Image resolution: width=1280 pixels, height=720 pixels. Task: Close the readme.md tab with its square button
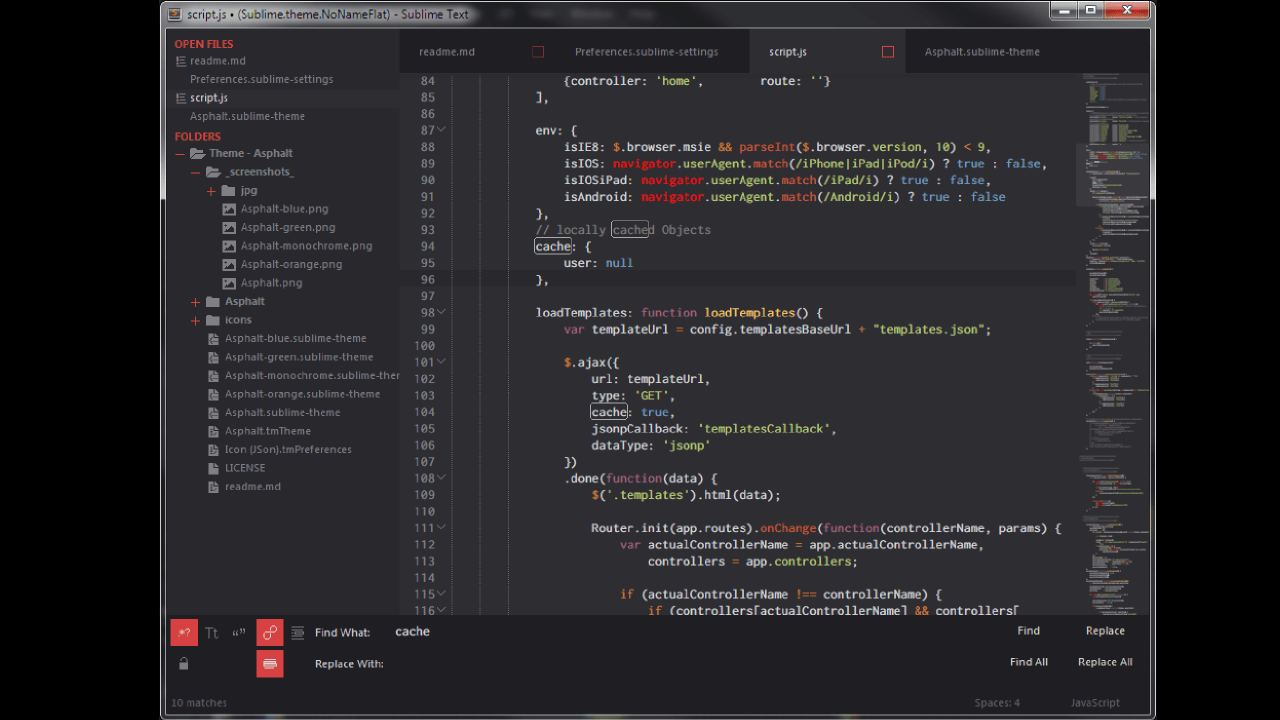pos(538,52)
